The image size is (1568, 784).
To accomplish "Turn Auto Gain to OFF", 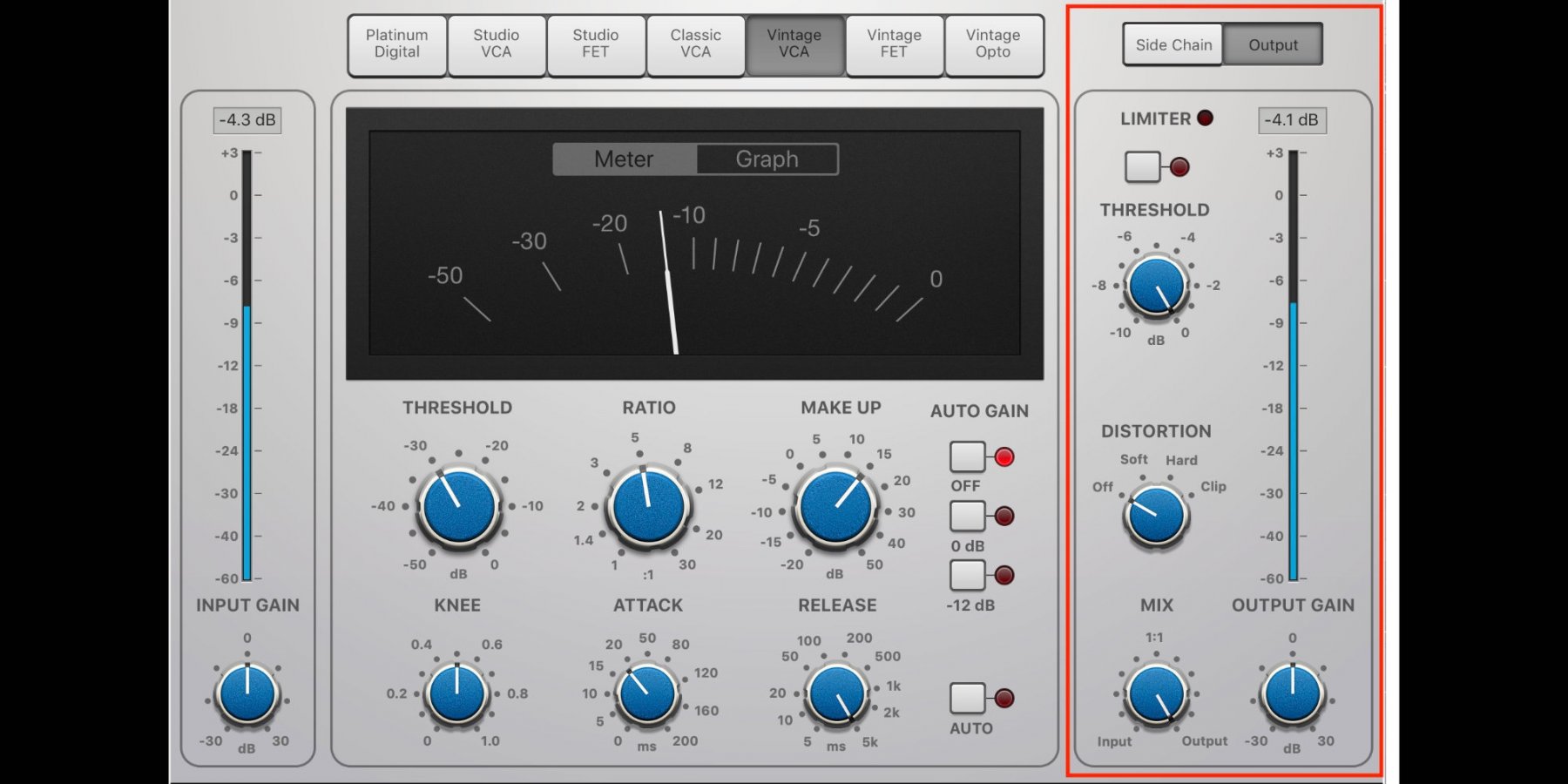I will 967,456.
